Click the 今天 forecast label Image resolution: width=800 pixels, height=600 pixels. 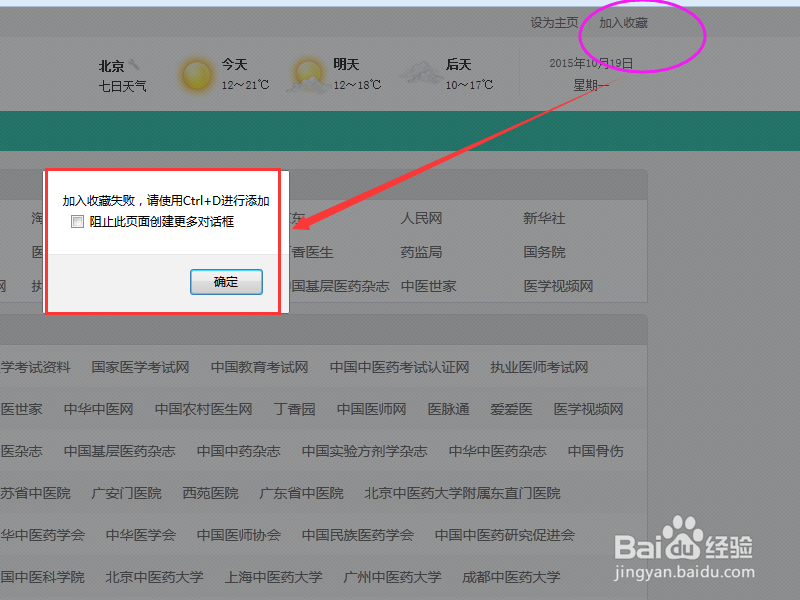pos(234,64)
